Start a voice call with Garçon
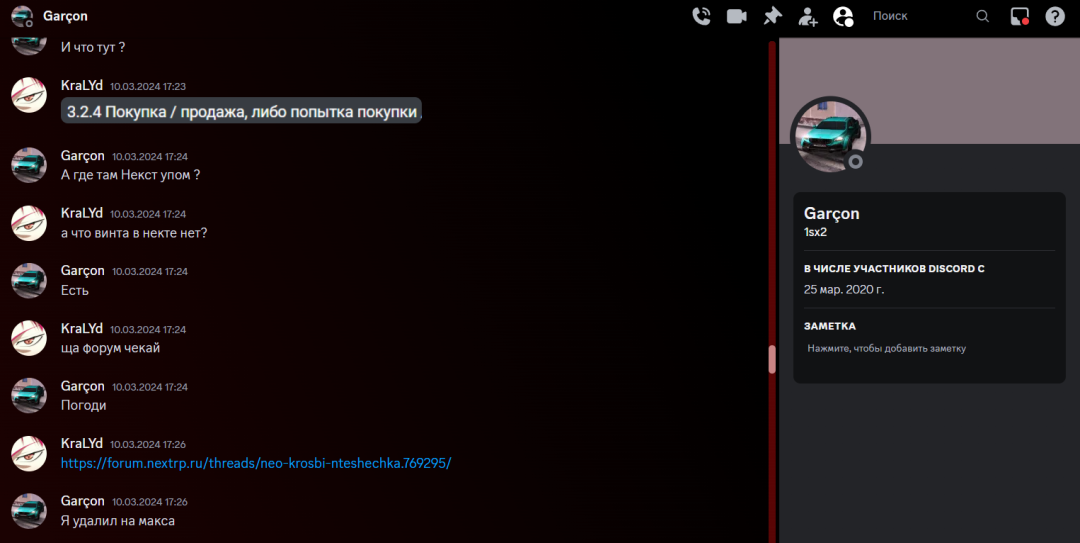Viewport: 1080px width, 543px height. pyautogui.click(x=701, y=16)
